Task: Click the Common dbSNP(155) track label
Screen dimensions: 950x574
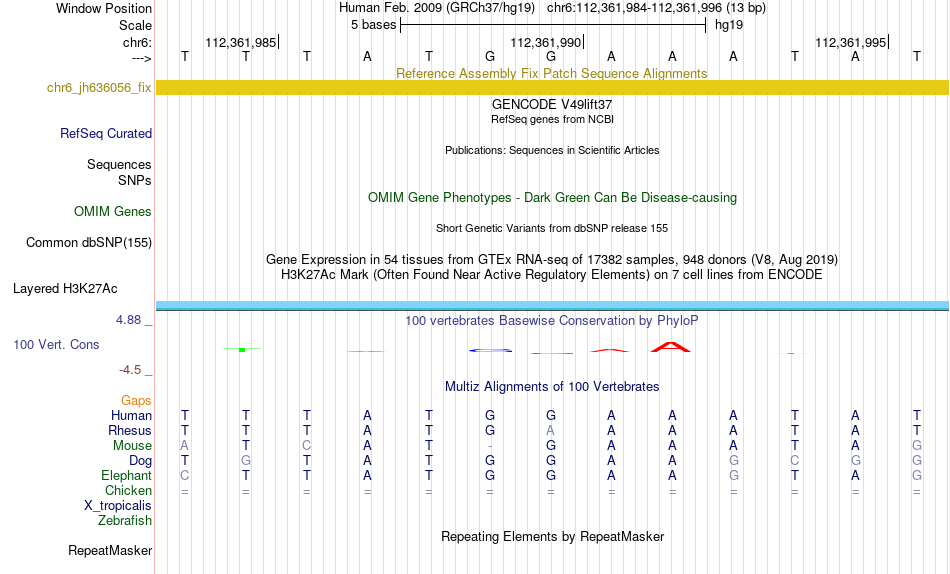Action: (x=89, y=242)
